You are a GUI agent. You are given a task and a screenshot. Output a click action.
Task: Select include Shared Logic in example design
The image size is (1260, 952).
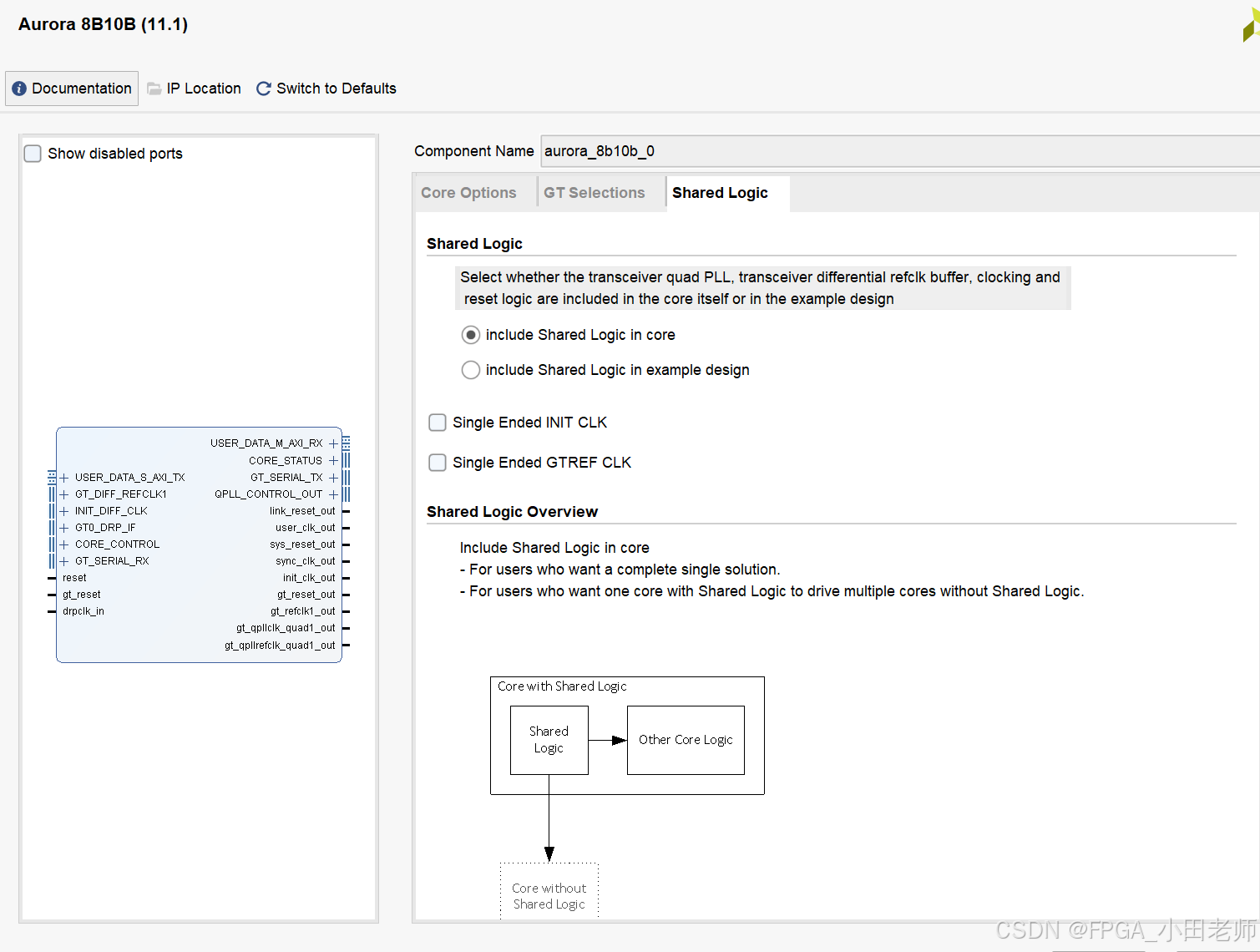coord(471,370)
